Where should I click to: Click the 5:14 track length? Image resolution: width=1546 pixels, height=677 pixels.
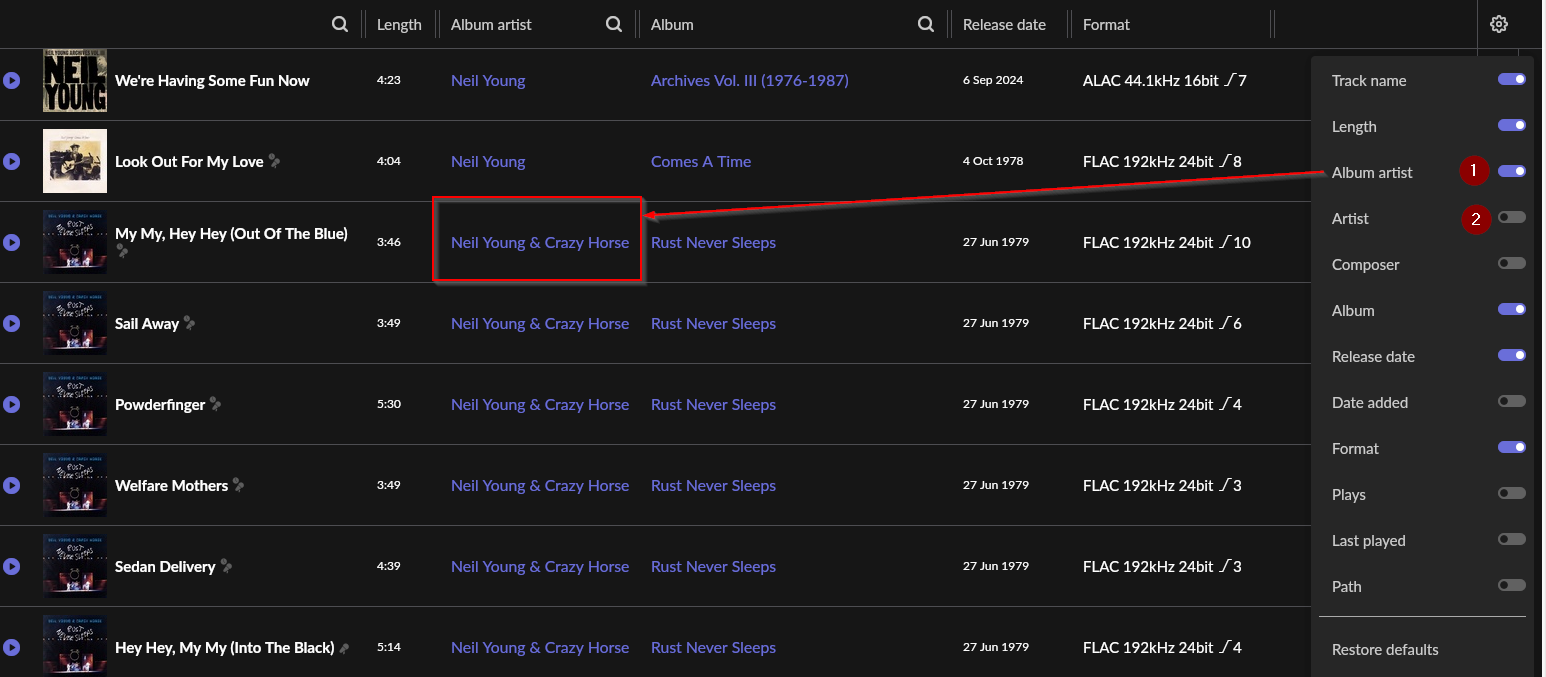coord(389,648)
